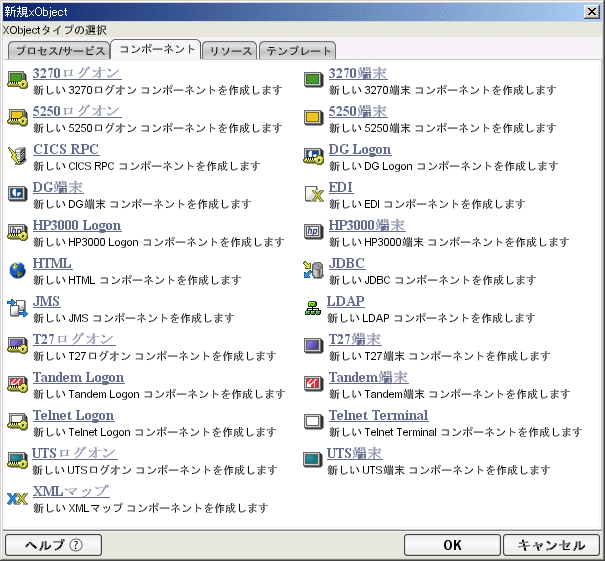This screenshot has width=605, height=561.
Task: Select the CICS RPC link
Action: [x=66, y=149]
